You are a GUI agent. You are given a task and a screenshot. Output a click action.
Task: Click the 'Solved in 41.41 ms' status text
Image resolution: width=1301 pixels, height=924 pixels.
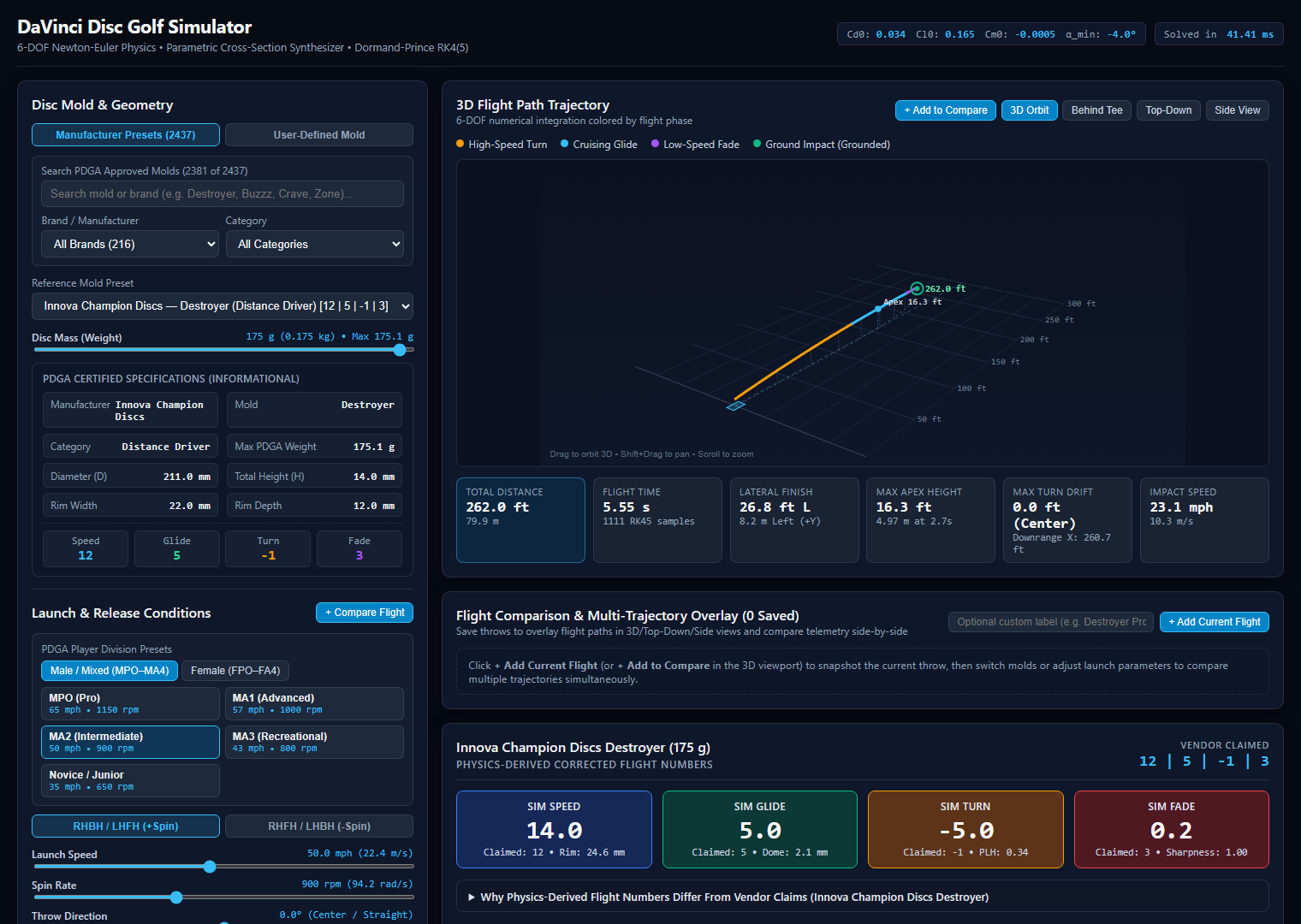coord(1219,34)
